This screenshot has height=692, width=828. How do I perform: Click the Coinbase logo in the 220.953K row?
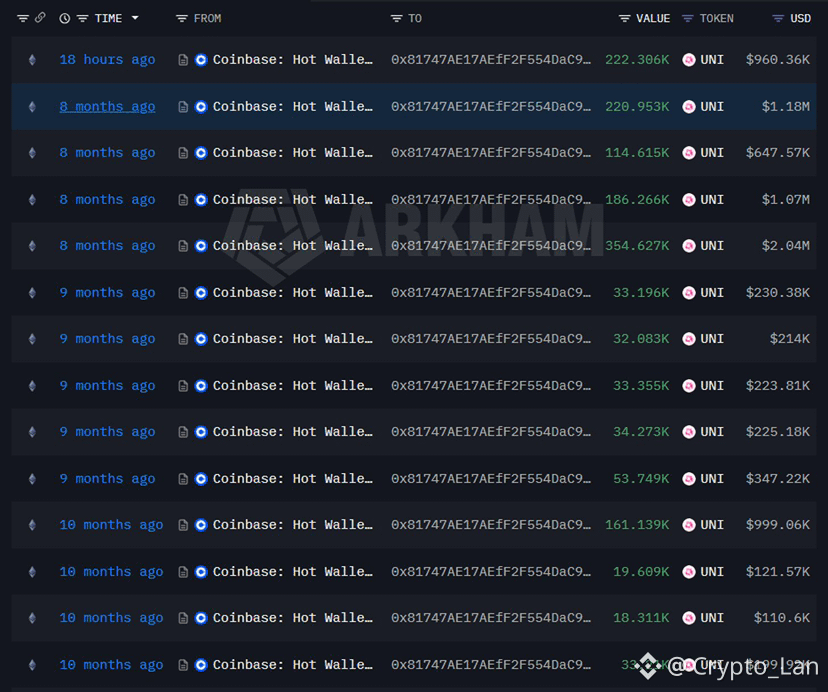point(201,107)
